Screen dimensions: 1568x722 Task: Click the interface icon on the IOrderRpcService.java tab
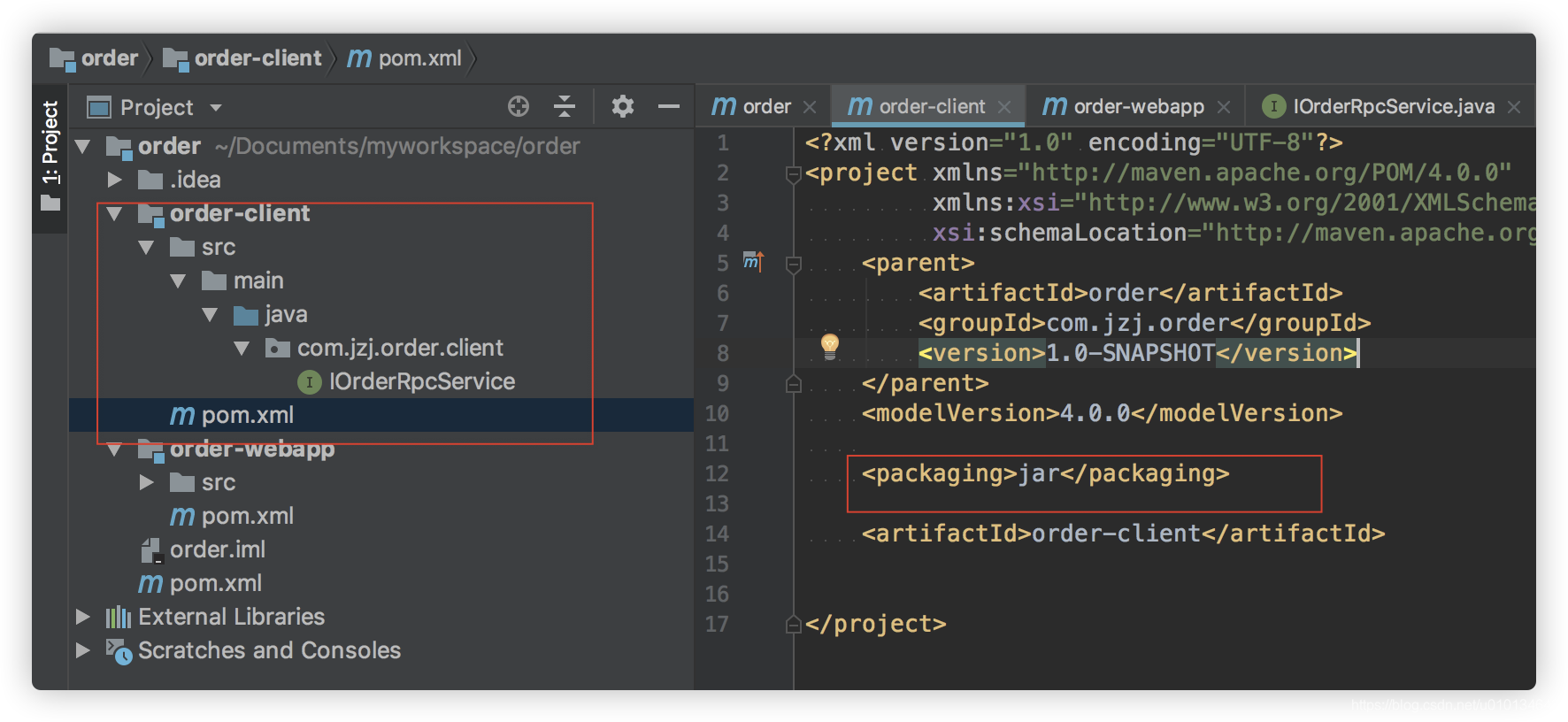[x=1273, y=107]
